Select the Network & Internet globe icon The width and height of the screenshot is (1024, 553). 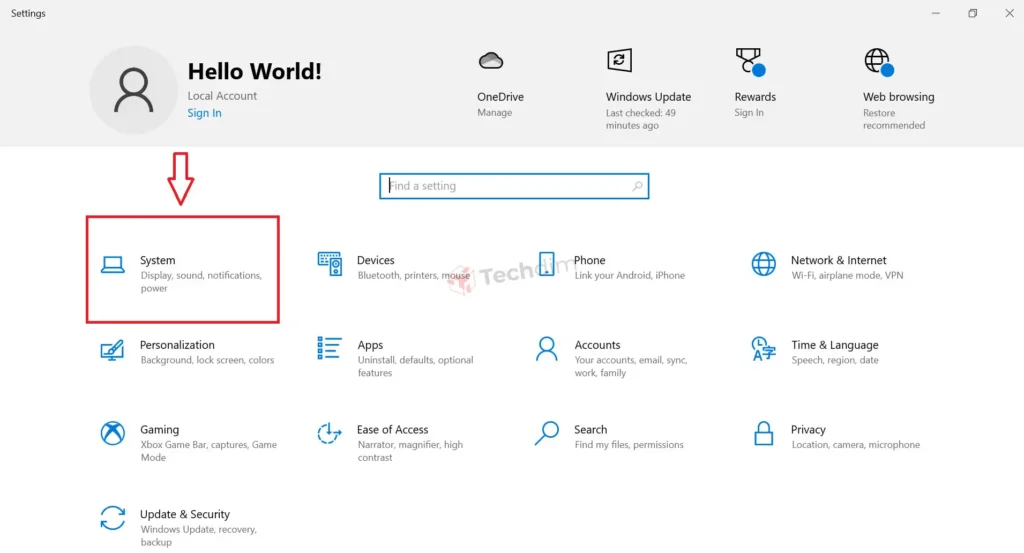(x=763, y=264)
